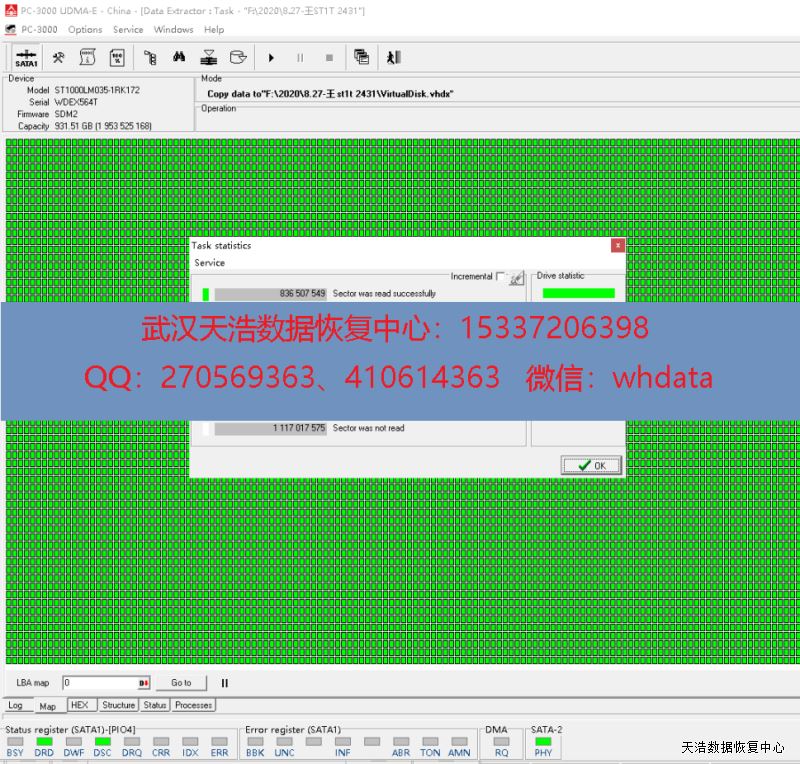Open the Windows menu in menu bar
The image size is (800, 764).
pos(173,30)
